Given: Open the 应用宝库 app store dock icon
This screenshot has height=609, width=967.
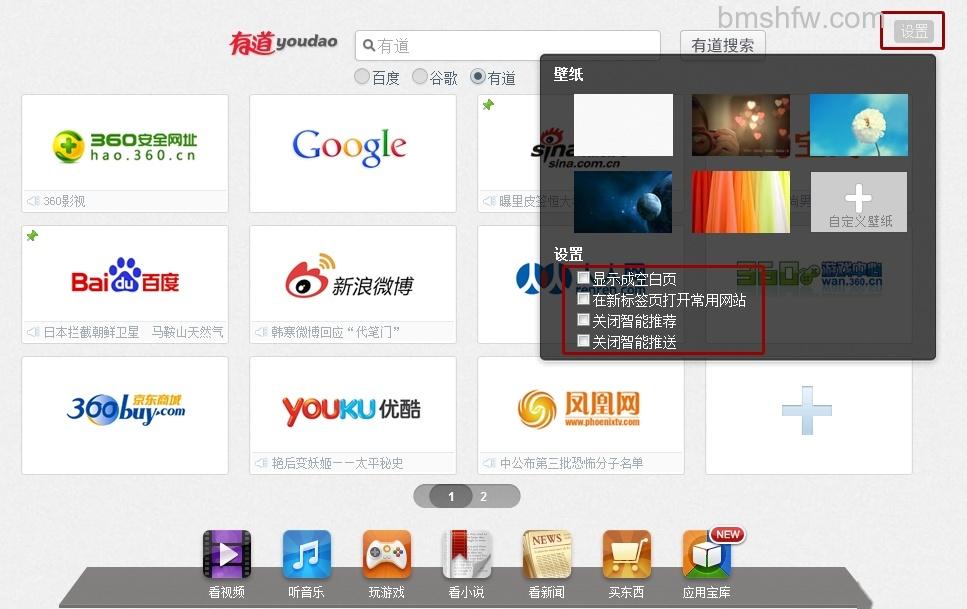Looking at the screenshot, I should tap(708, 555).
